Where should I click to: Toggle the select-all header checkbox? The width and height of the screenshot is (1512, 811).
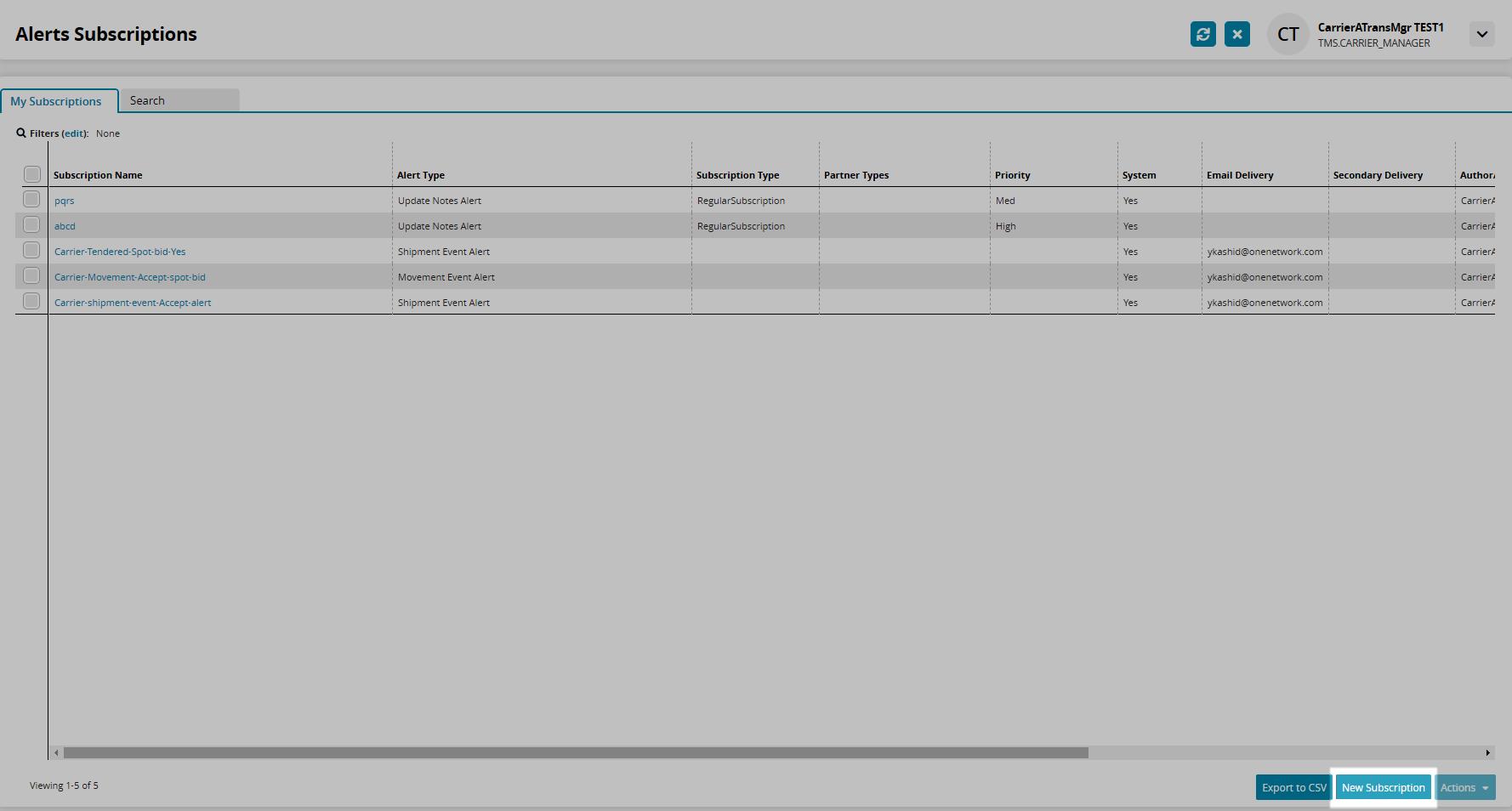32,174
